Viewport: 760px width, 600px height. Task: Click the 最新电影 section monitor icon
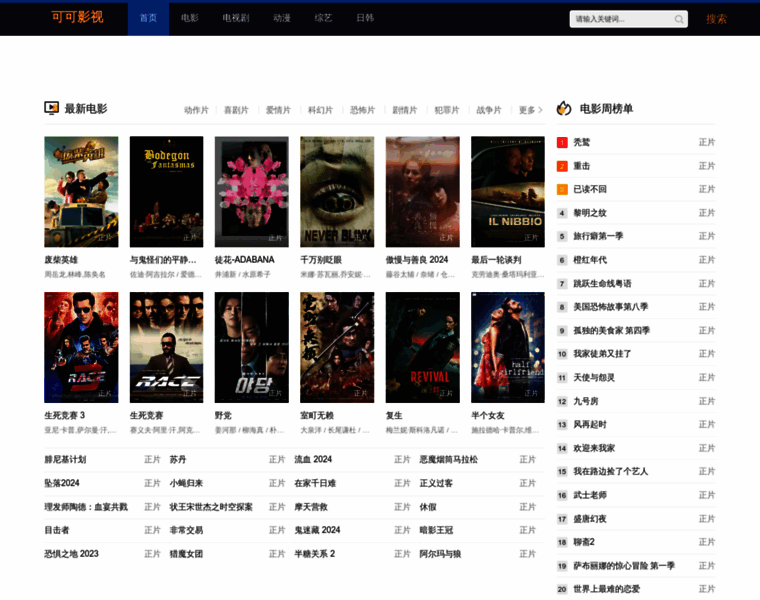[x=51, y=108]
